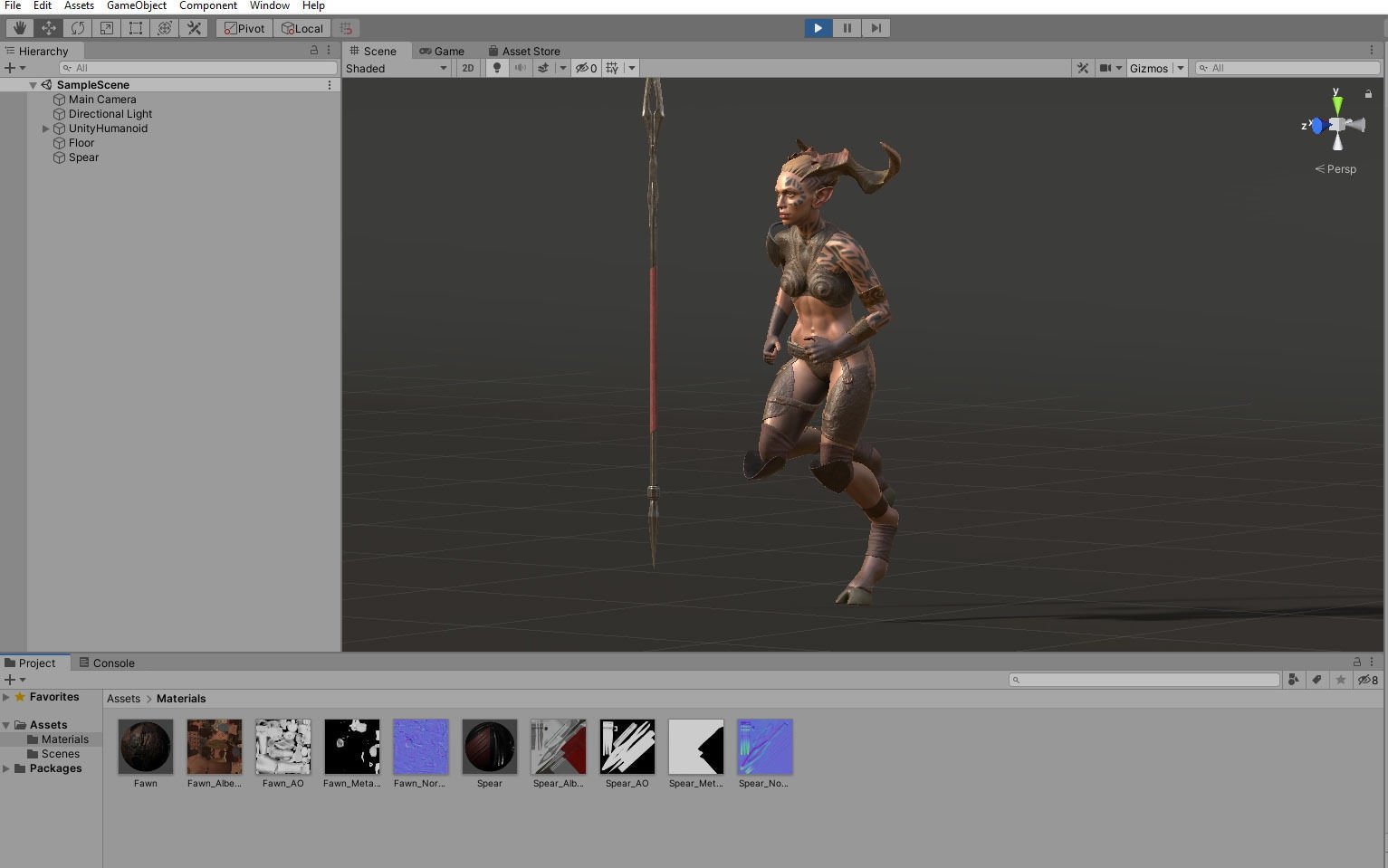Select the Fawn material thumbnail

146,747
